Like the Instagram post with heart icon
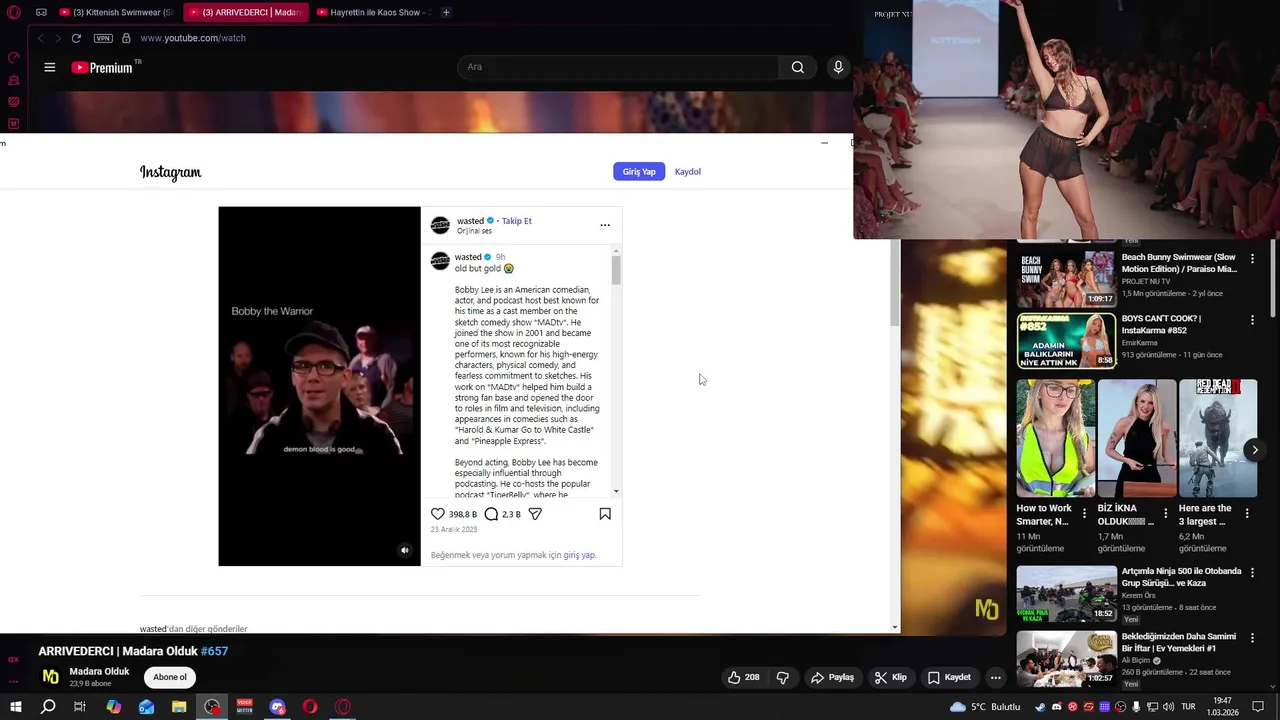Viewport: 1280px width, 720px height. click(438, 514)
